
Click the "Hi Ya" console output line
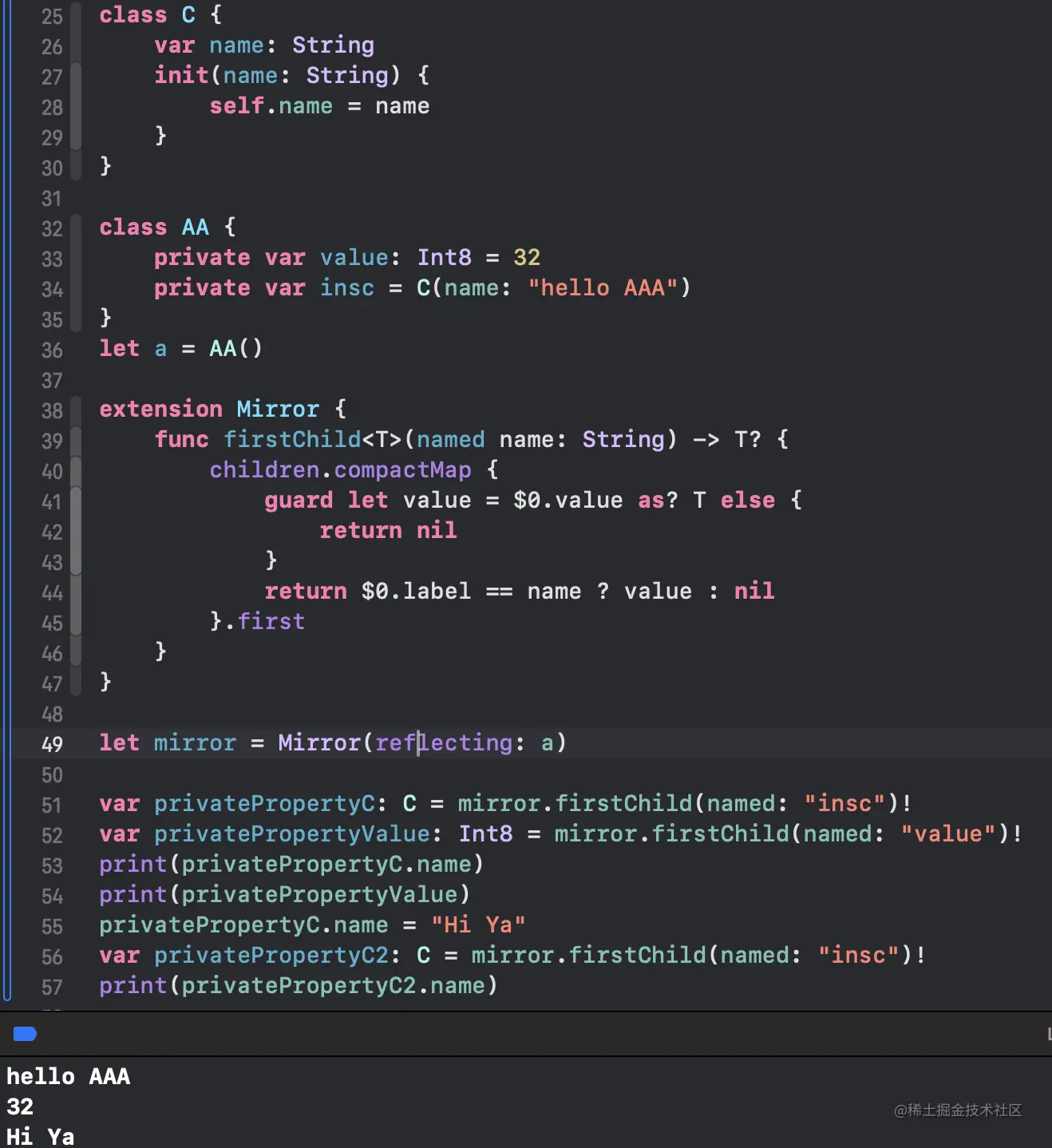(x=41, y=1137)
